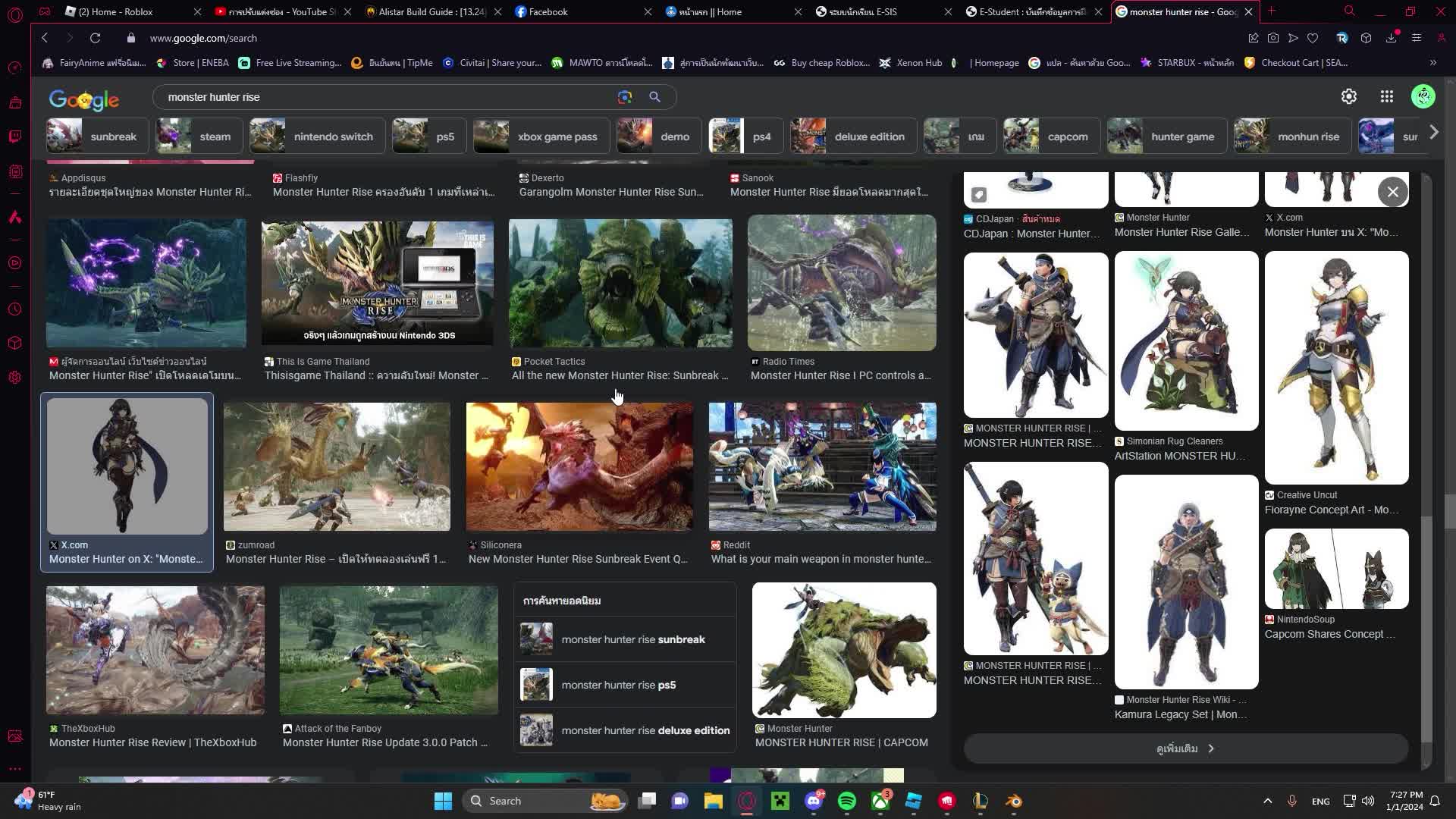Image resolution: width=1456 pixels, height=819 pixels.
Task: Add page to bookmarks with the heart icon
Action: (1313, 38)
